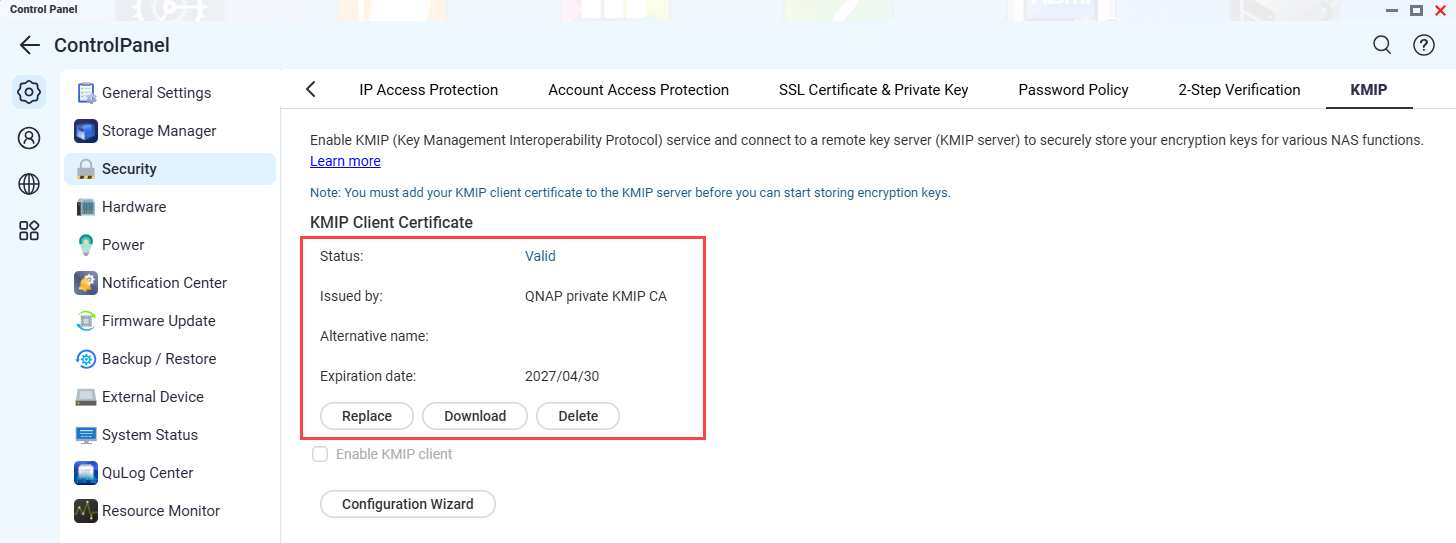The width and height of the screenshot is (1456, 543).
Task: Click the Download certificate button
Action: tap(475, 416)
